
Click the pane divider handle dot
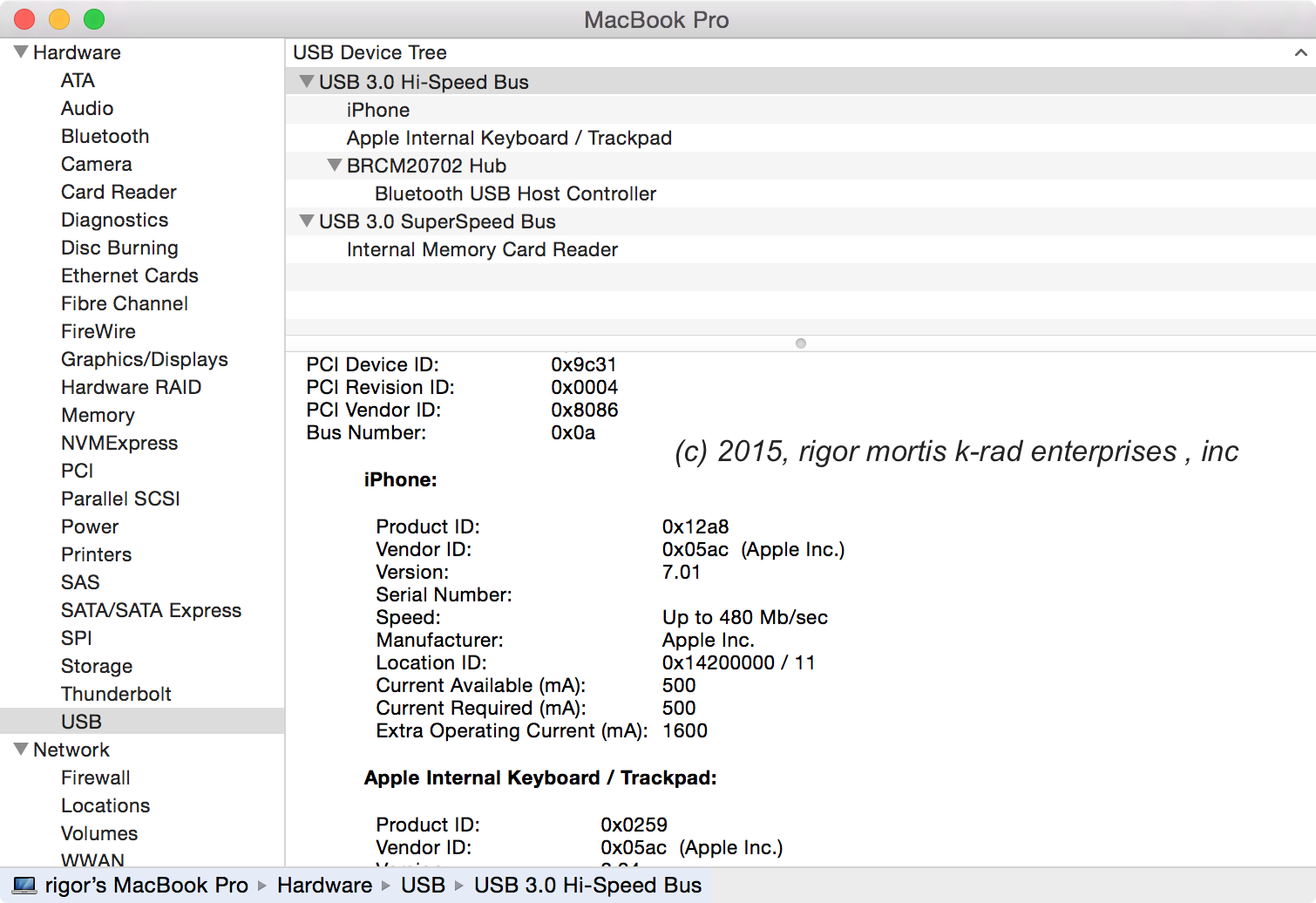point(801,343)
